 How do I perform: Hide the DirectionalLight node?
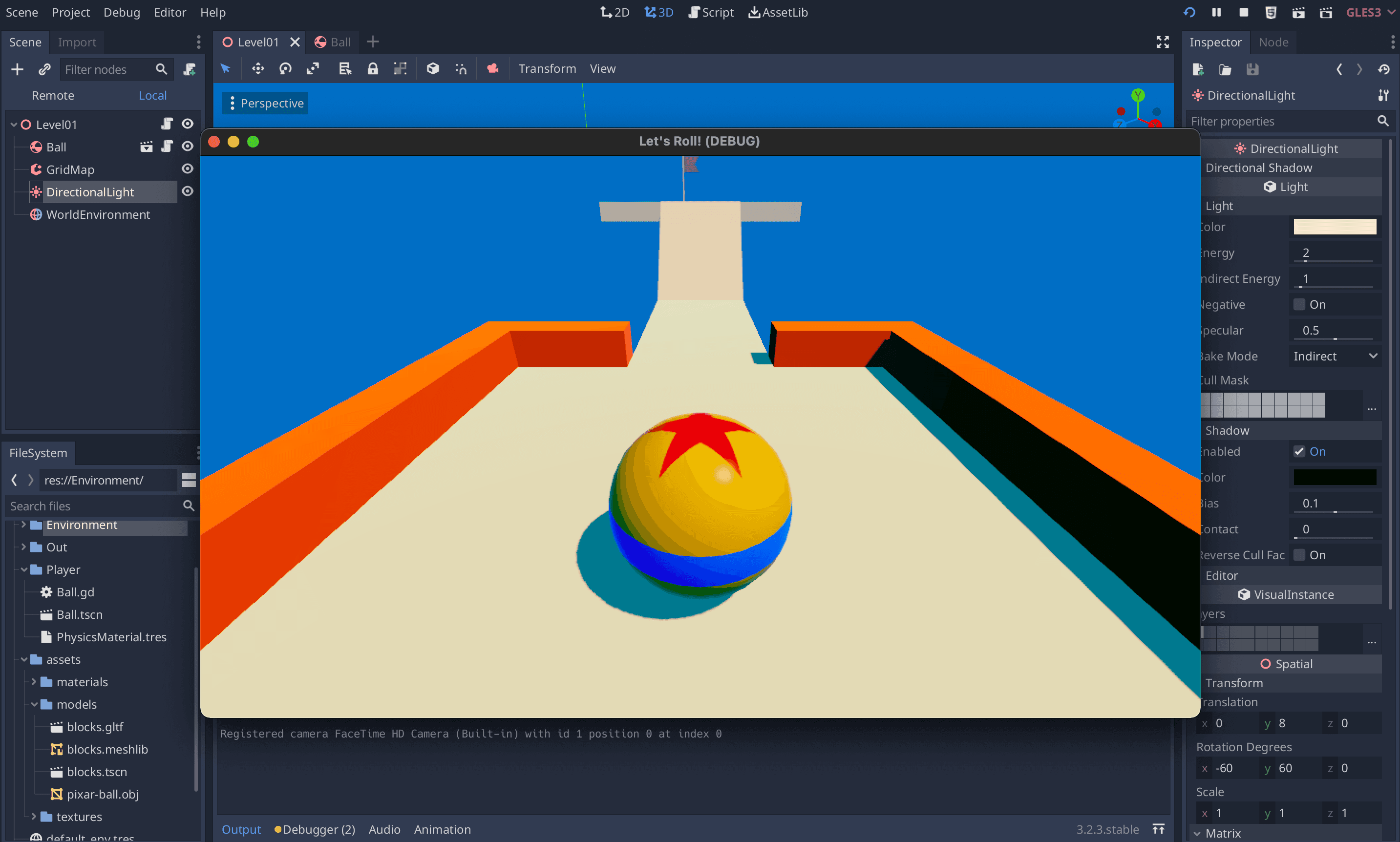tap(187, 191)
